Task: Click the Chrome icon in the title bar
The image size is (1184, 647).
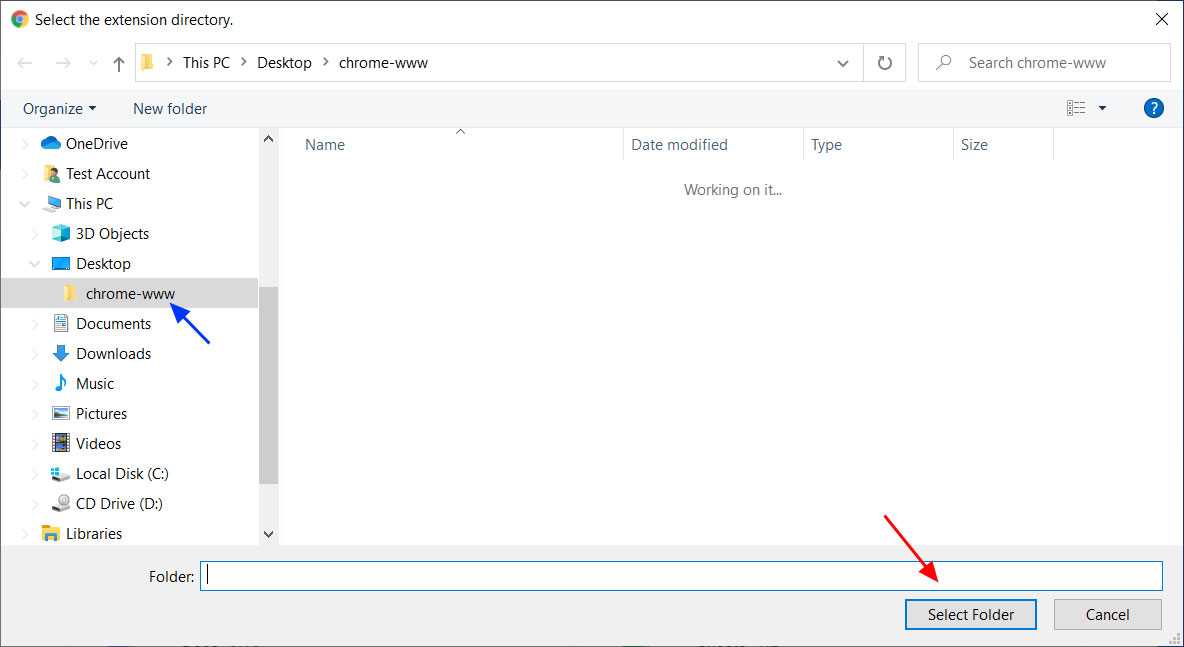Action: [x=19, y=18]
